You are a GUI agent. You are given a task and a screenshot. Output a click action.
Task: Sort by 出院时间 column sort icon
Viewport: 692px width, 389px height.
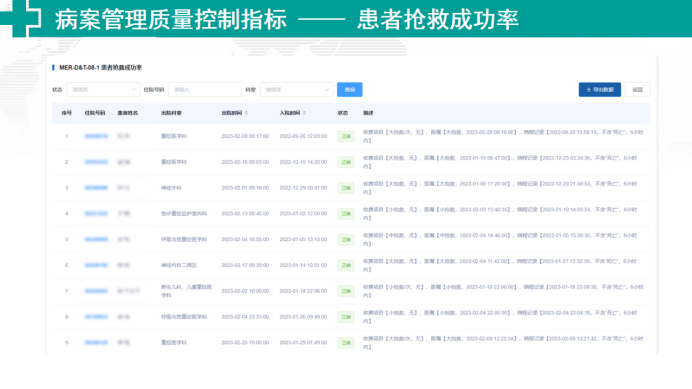pos(246,113)
